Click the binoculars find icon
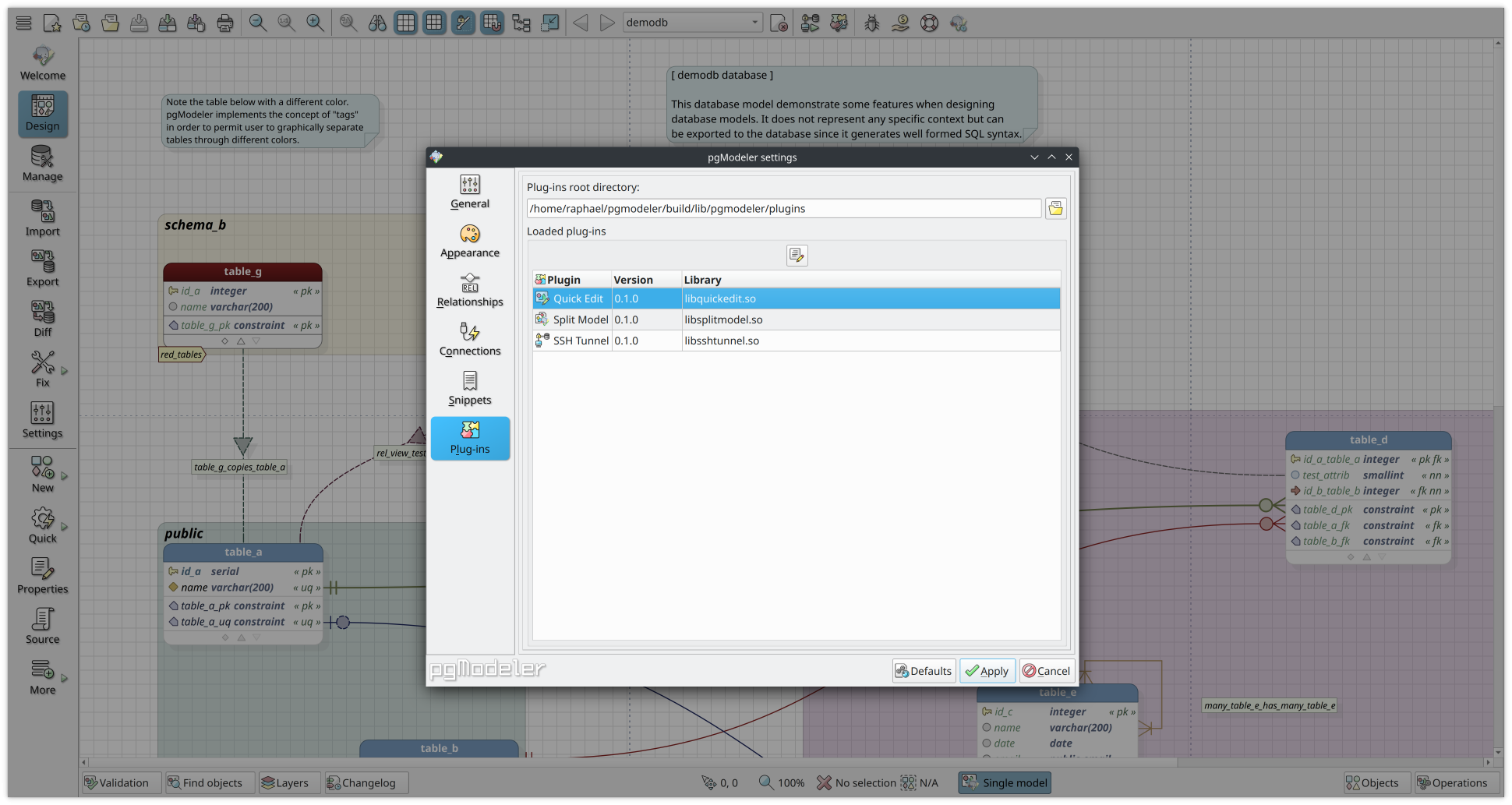1512x805 pixels. click(x=377, y=23)
